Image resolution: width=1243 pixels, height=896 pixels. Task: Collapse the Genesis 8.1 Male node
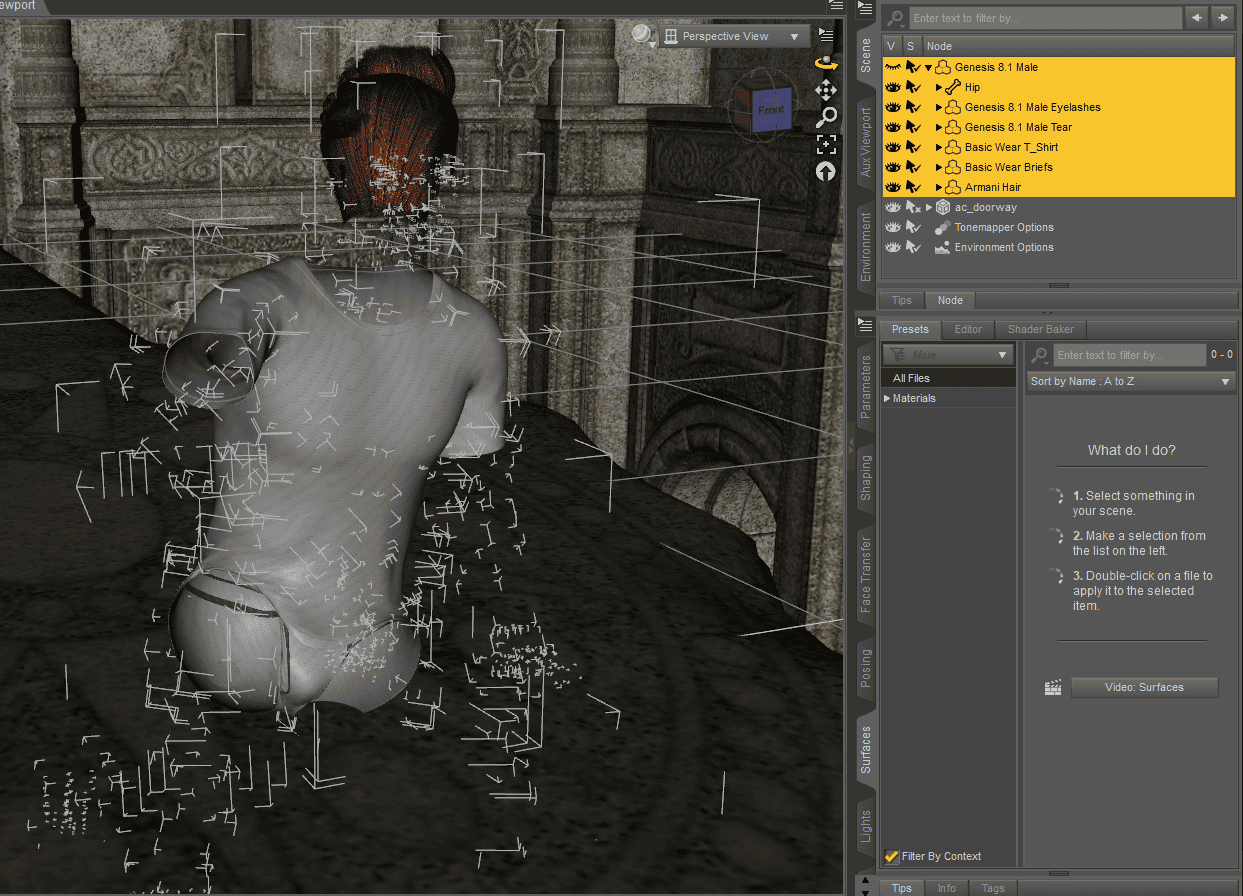coord(927,67)
